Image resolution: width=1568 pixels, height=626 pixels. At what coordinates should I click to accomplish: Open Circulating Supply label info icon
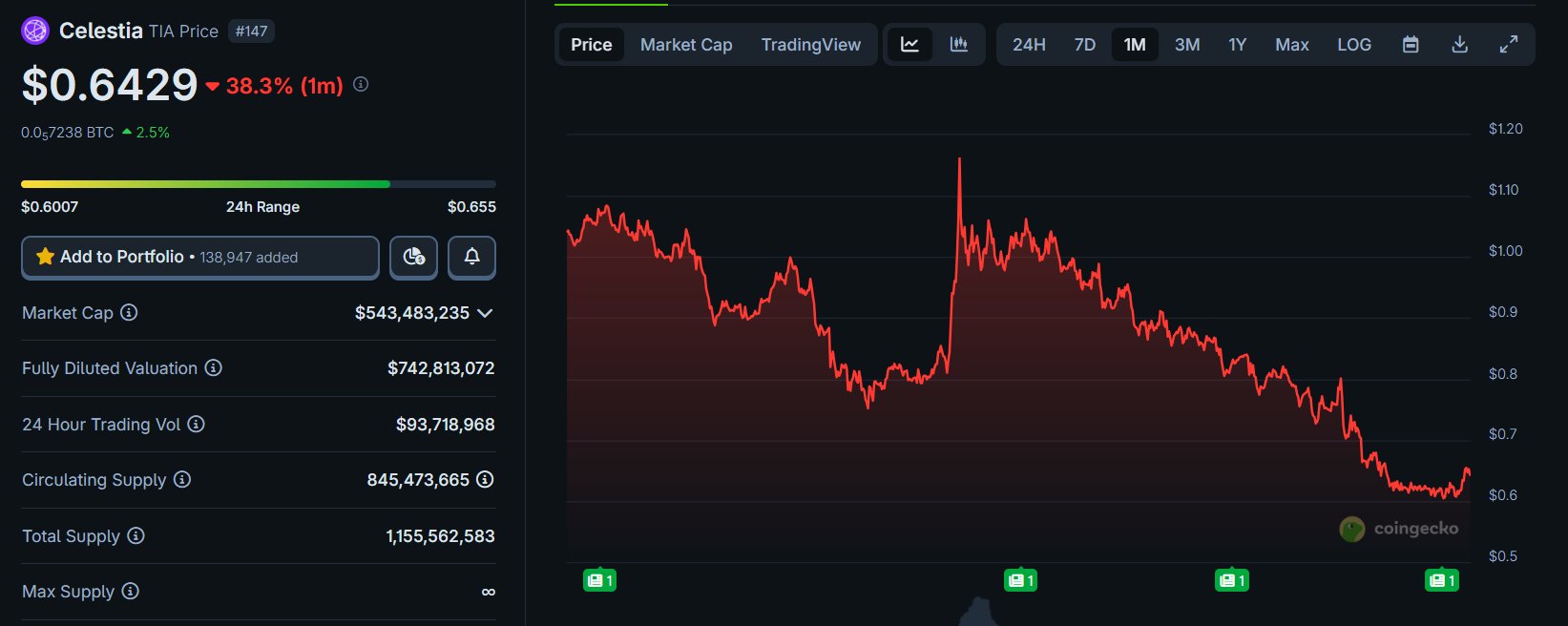tap(182, 479)
